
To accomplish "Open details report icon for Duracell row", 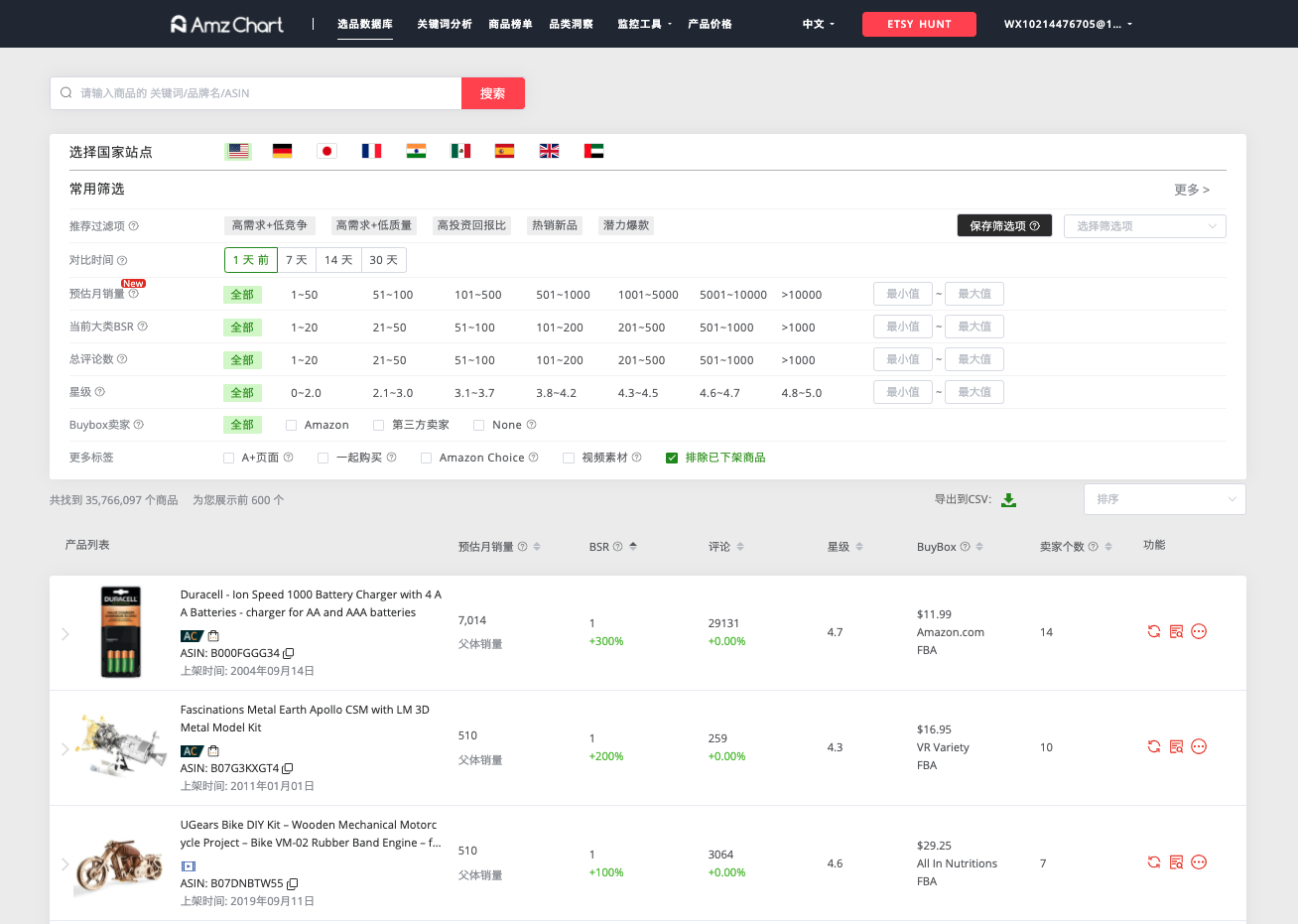I will click(x=1176, y=631).
